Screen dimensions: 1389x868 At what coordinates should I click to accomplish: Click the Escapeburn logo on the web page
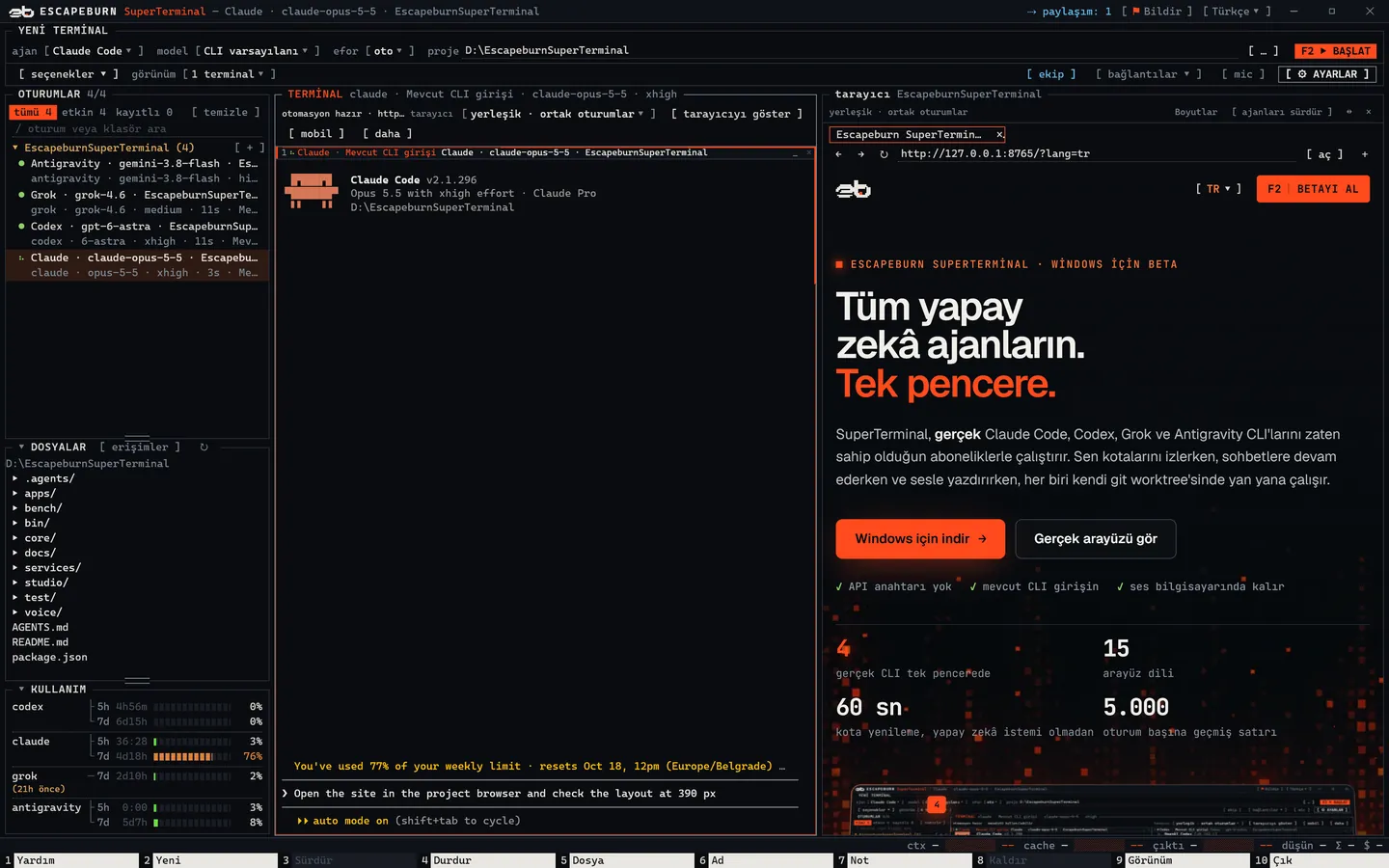click(x=853, y=190)
